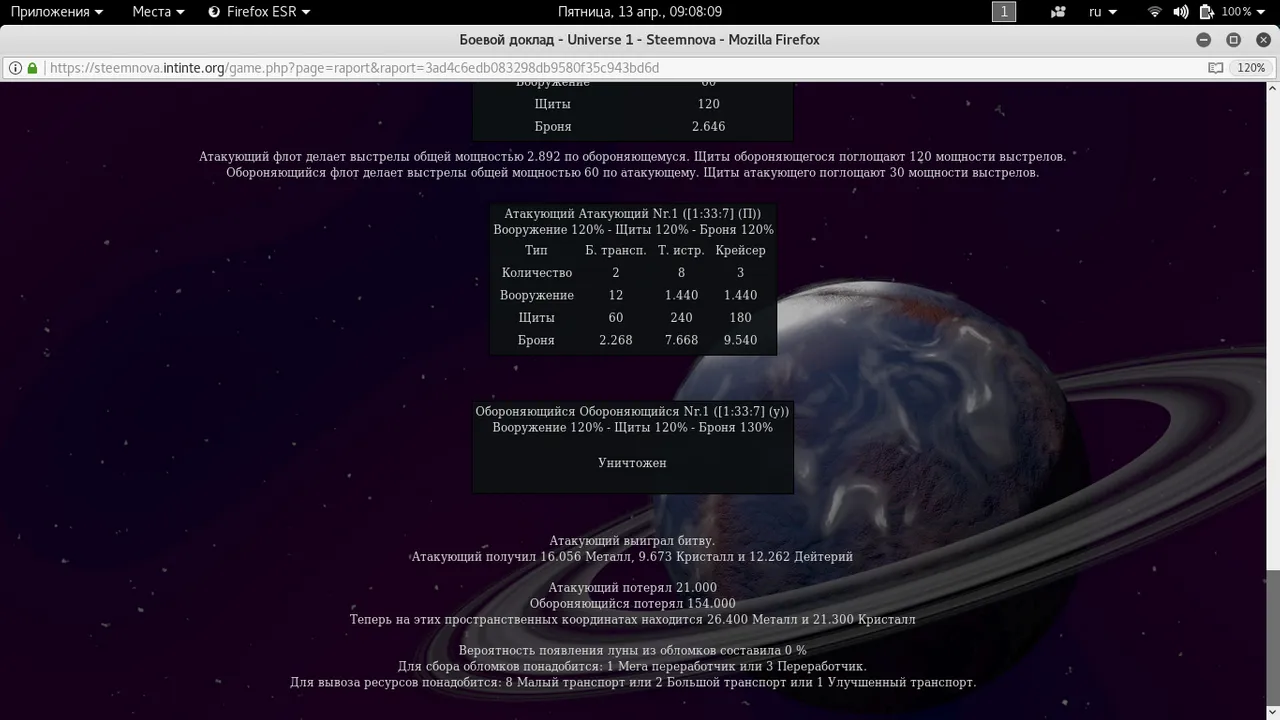
Task: Reset the 120% zoom level badge
Action: coord(1251,68)
